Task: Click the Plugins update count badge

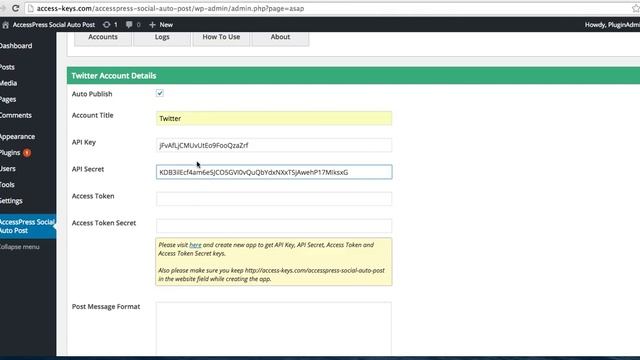Action: click(27, 153)
